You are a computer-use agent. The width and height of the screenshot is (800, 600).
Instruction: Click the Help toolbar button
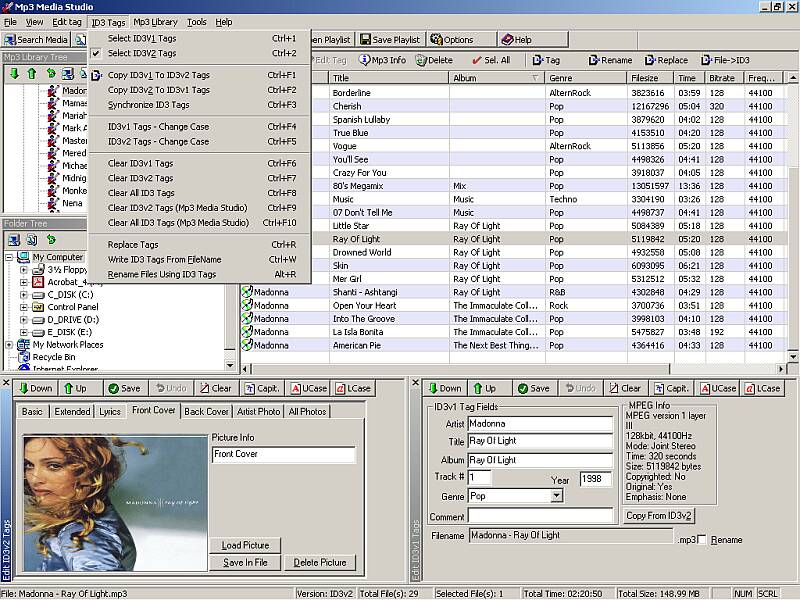516,40
